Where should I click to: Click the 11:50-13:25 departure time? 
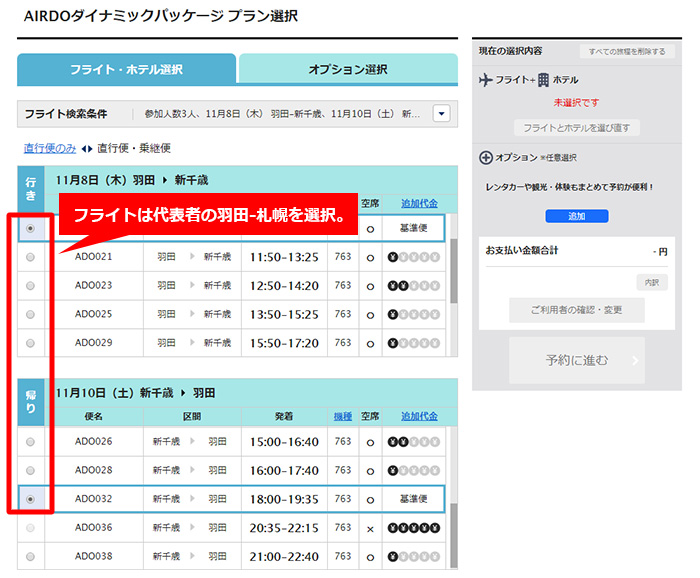(284, 258)
